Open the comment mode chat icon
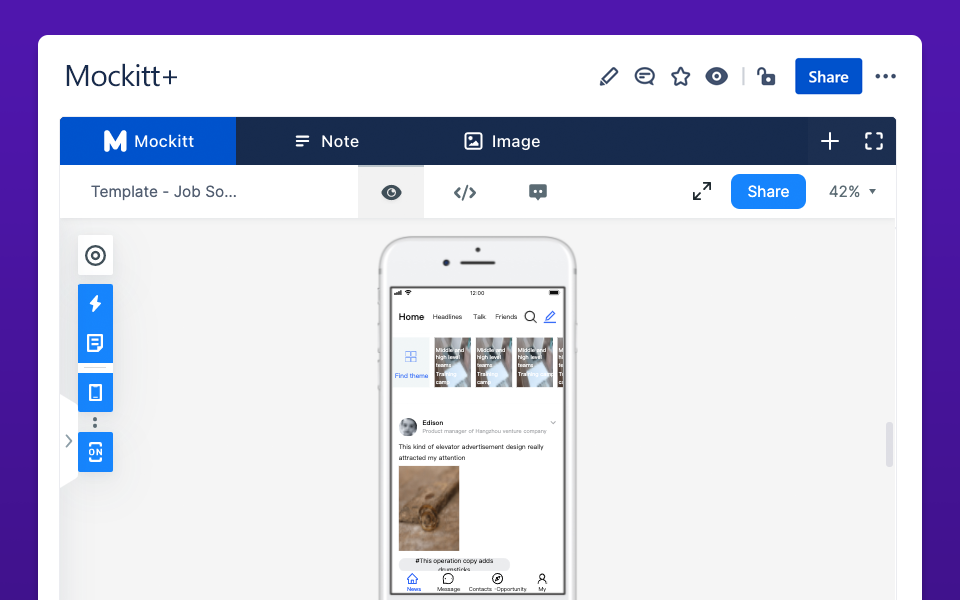The width and height of the screenshot is (960, 600). 538,192
